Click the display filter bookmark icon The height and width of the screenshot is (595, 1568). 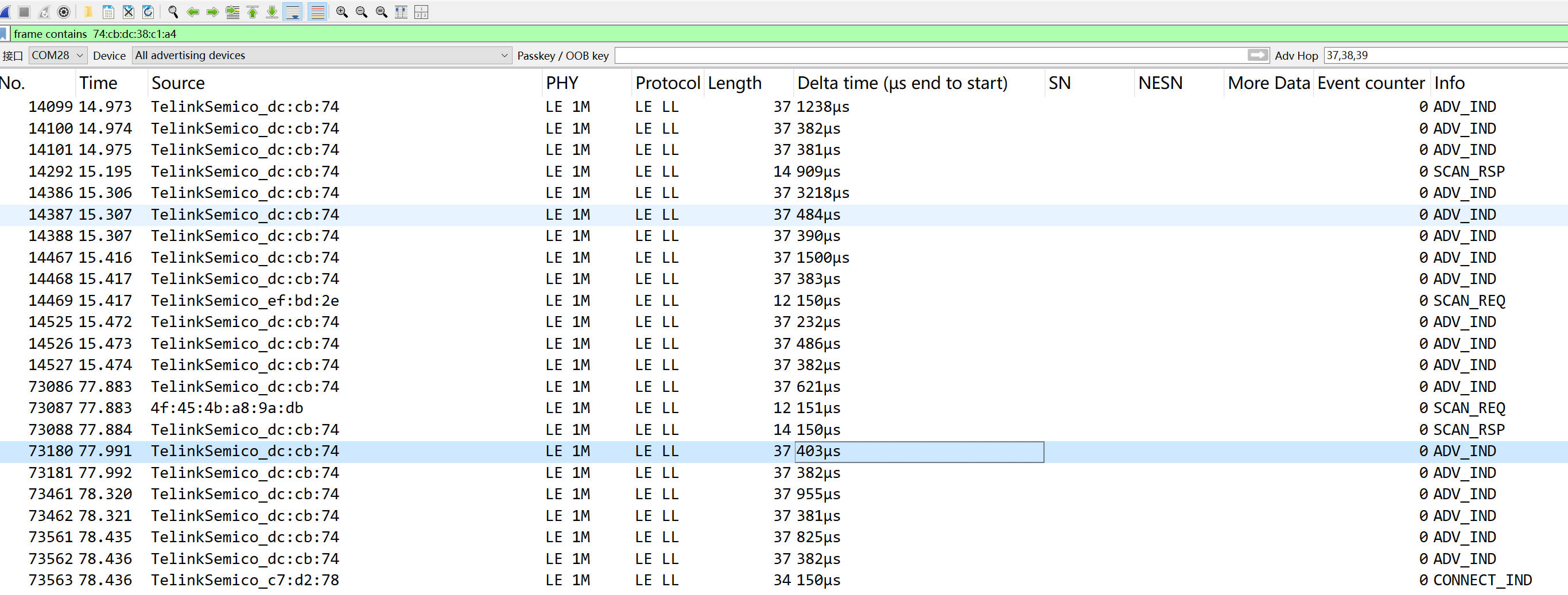pos(4,33)
